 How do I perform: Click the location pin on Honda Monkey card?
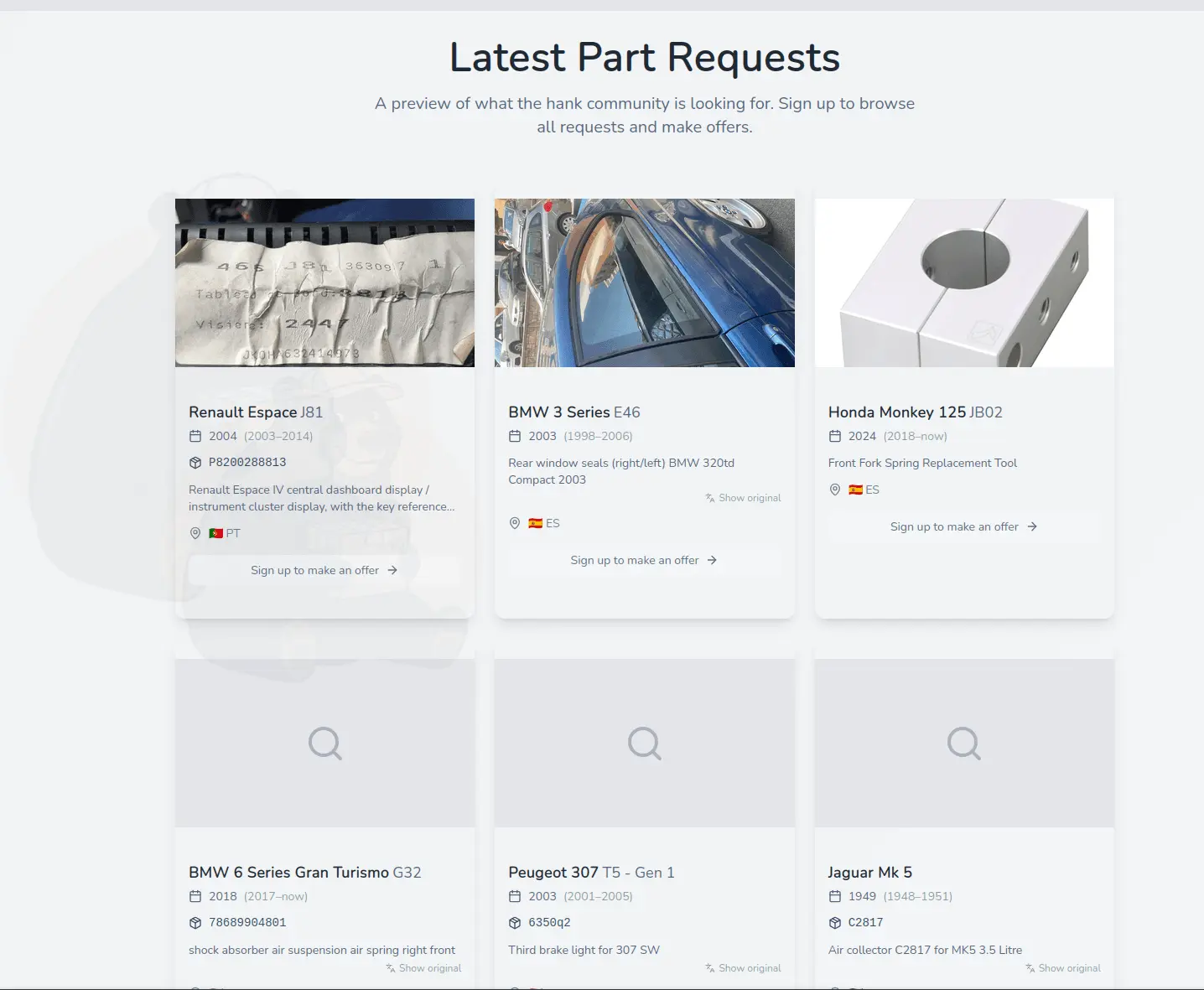point(835,490)
